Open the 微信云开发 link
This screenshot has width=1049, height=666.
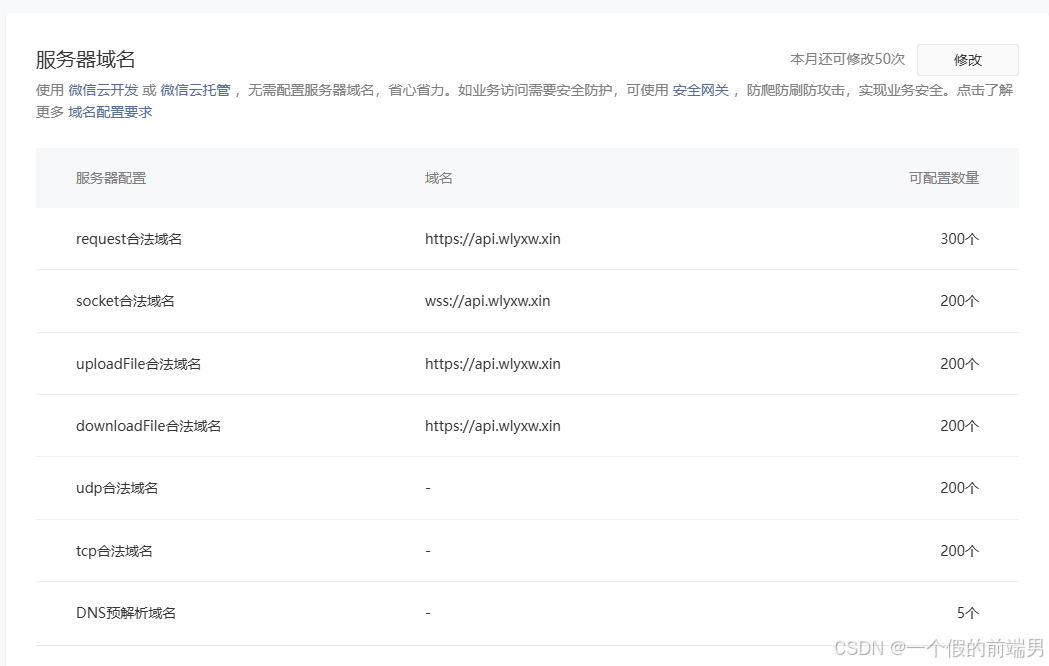click(x=103, y=90)
